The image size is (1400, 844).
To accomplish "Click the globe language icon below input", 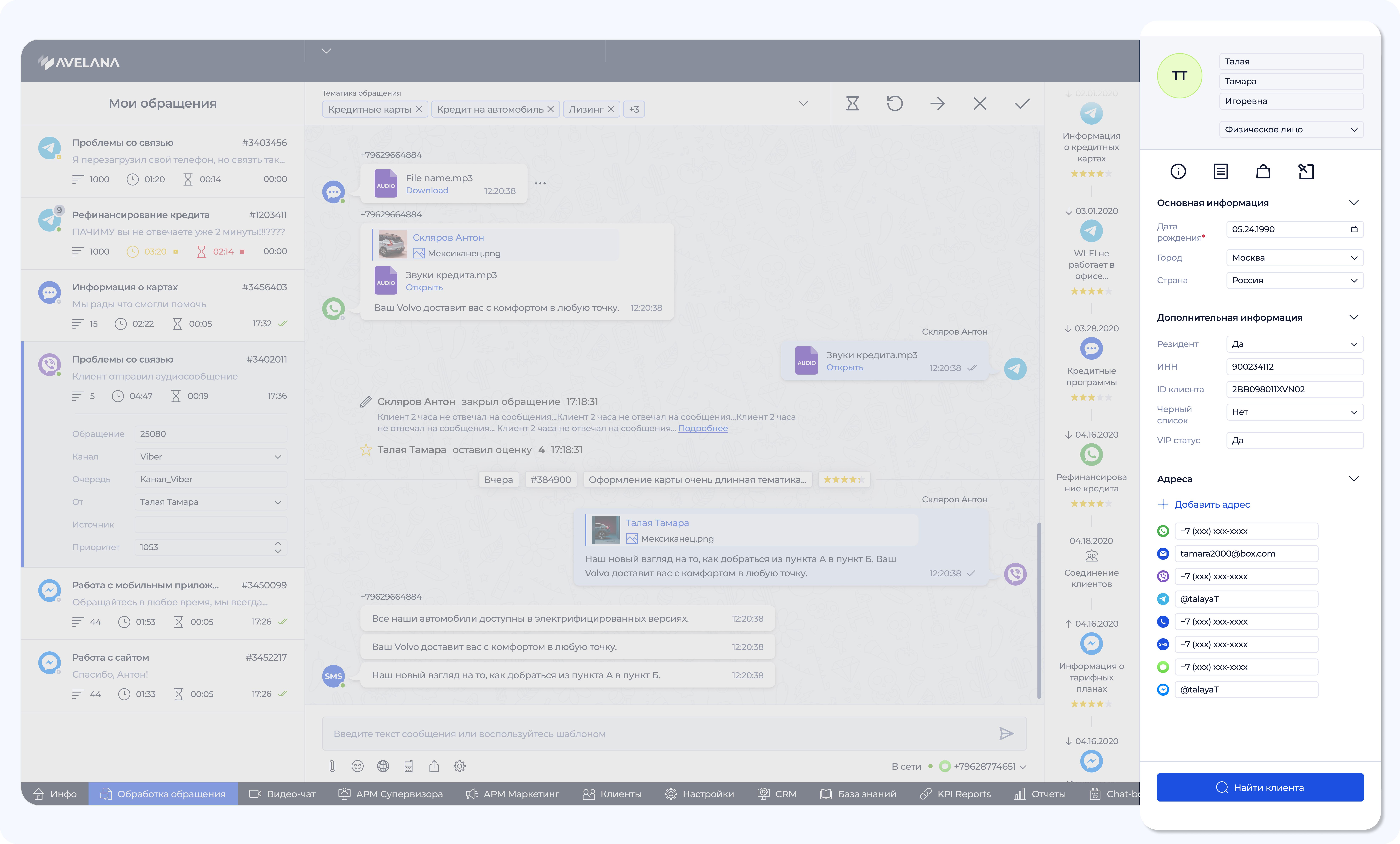I will click(x=383, y=766).
